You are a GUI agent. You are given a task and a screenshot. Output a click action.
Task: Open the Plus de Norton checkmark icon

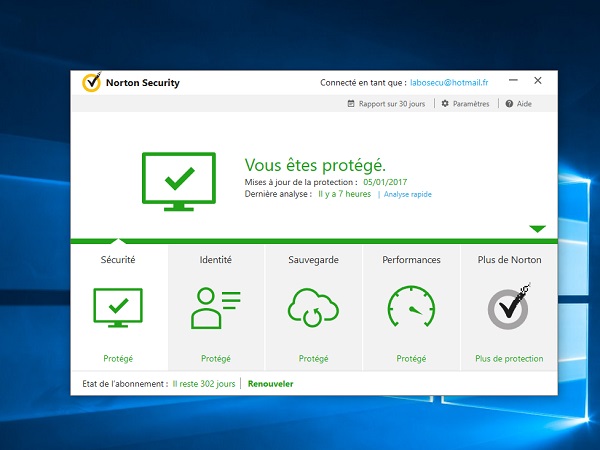tap(509, 306)
